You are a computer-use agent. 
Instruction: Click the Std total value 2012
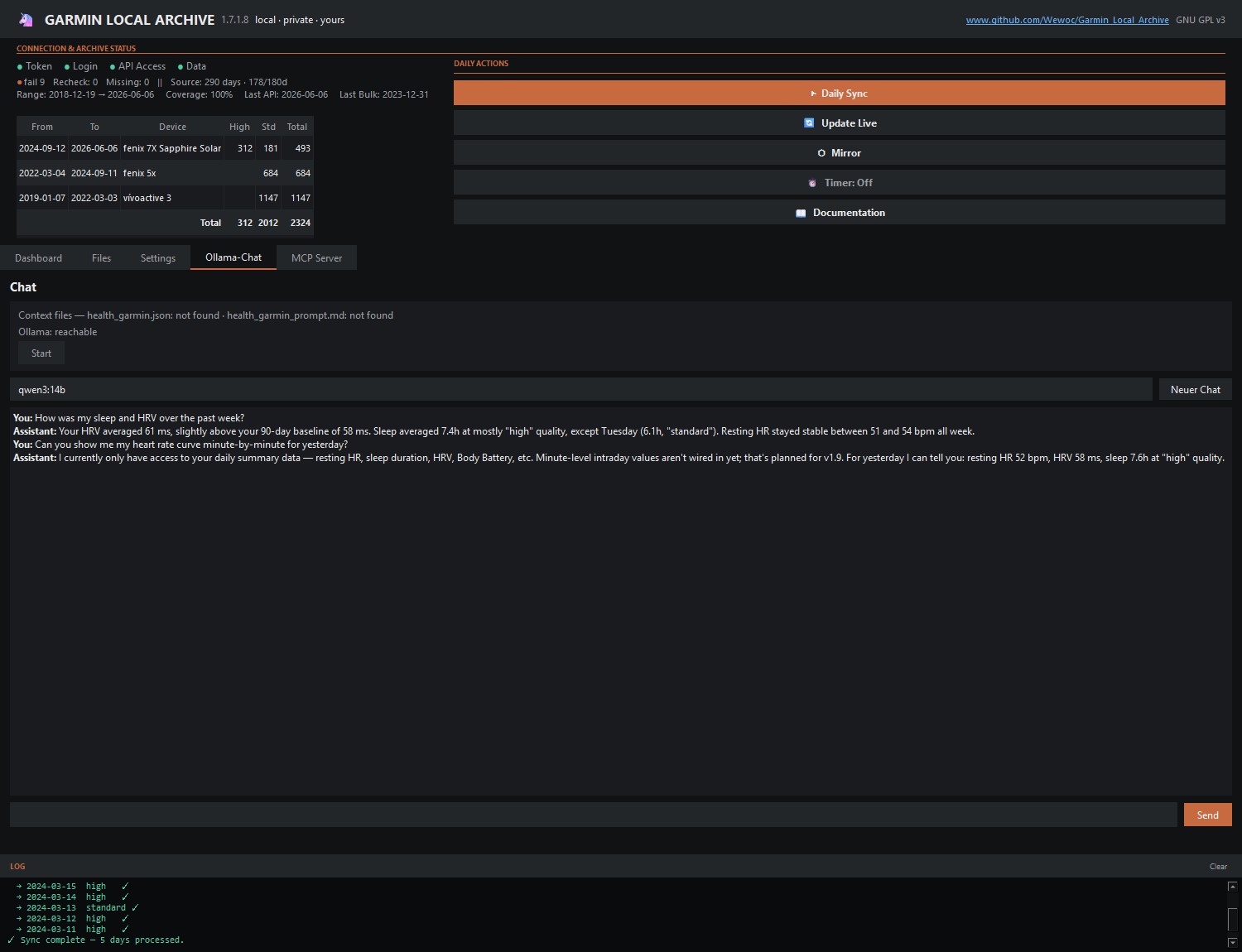click(268, 223)
